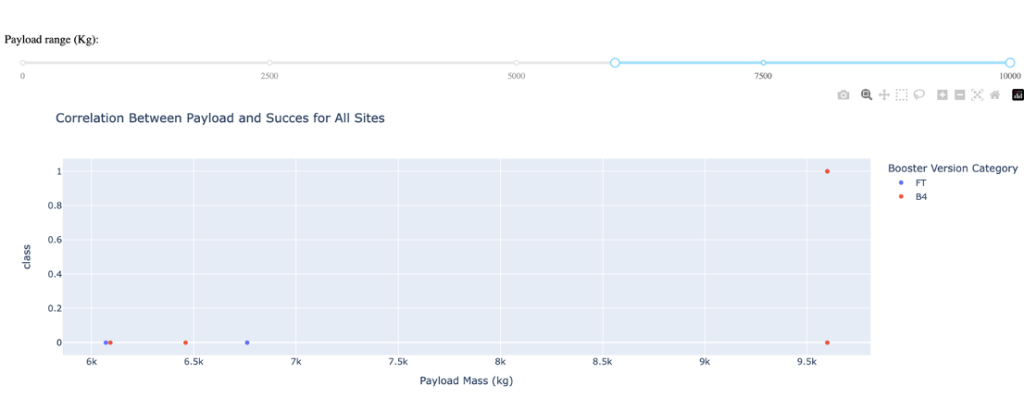Zoom out using the minus icon
Viewport: 1024px width, 411px height.
(x=960, y=95)
